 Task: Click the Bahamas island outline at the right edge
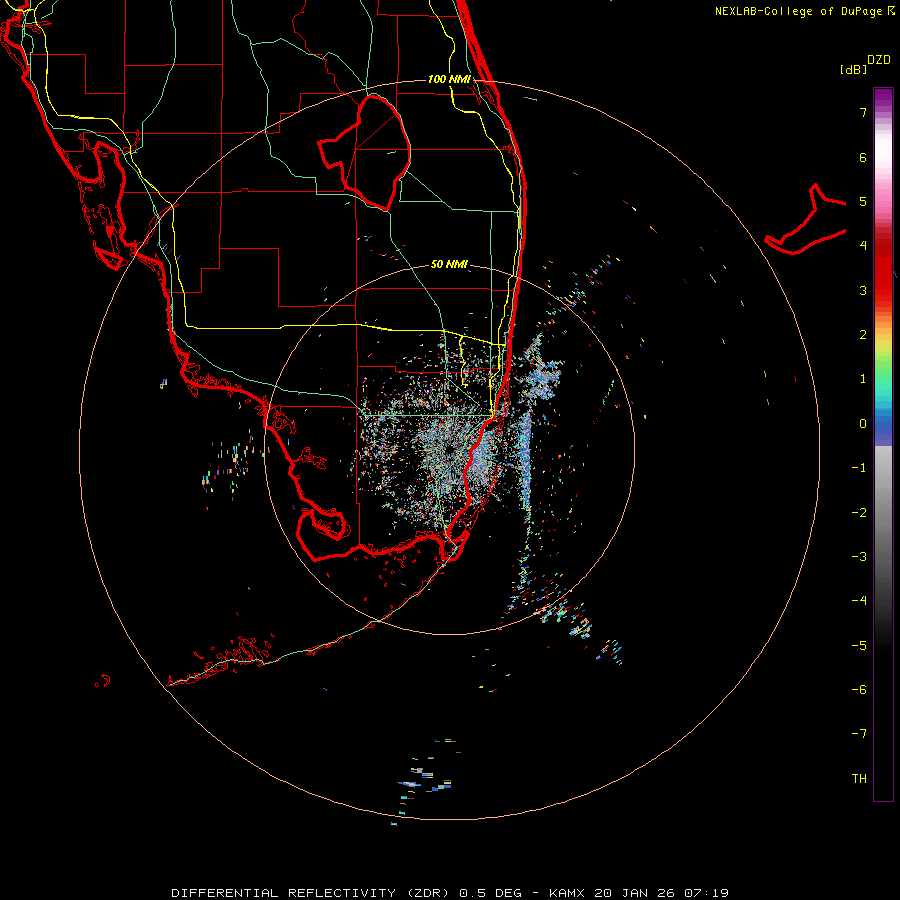coord(806,220)
